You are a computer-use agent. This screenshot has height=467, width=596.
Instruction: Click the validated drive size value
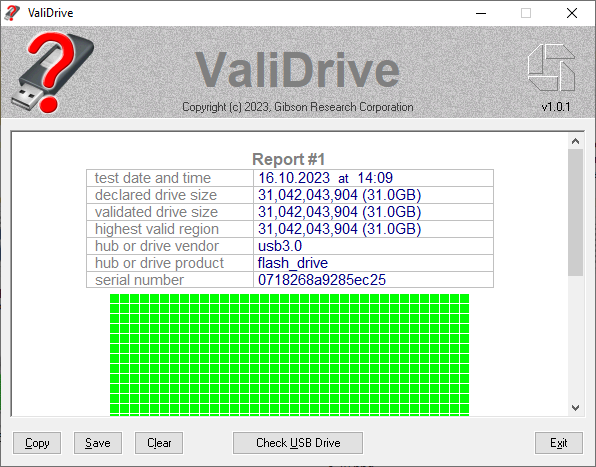click(x=339, y=212)
